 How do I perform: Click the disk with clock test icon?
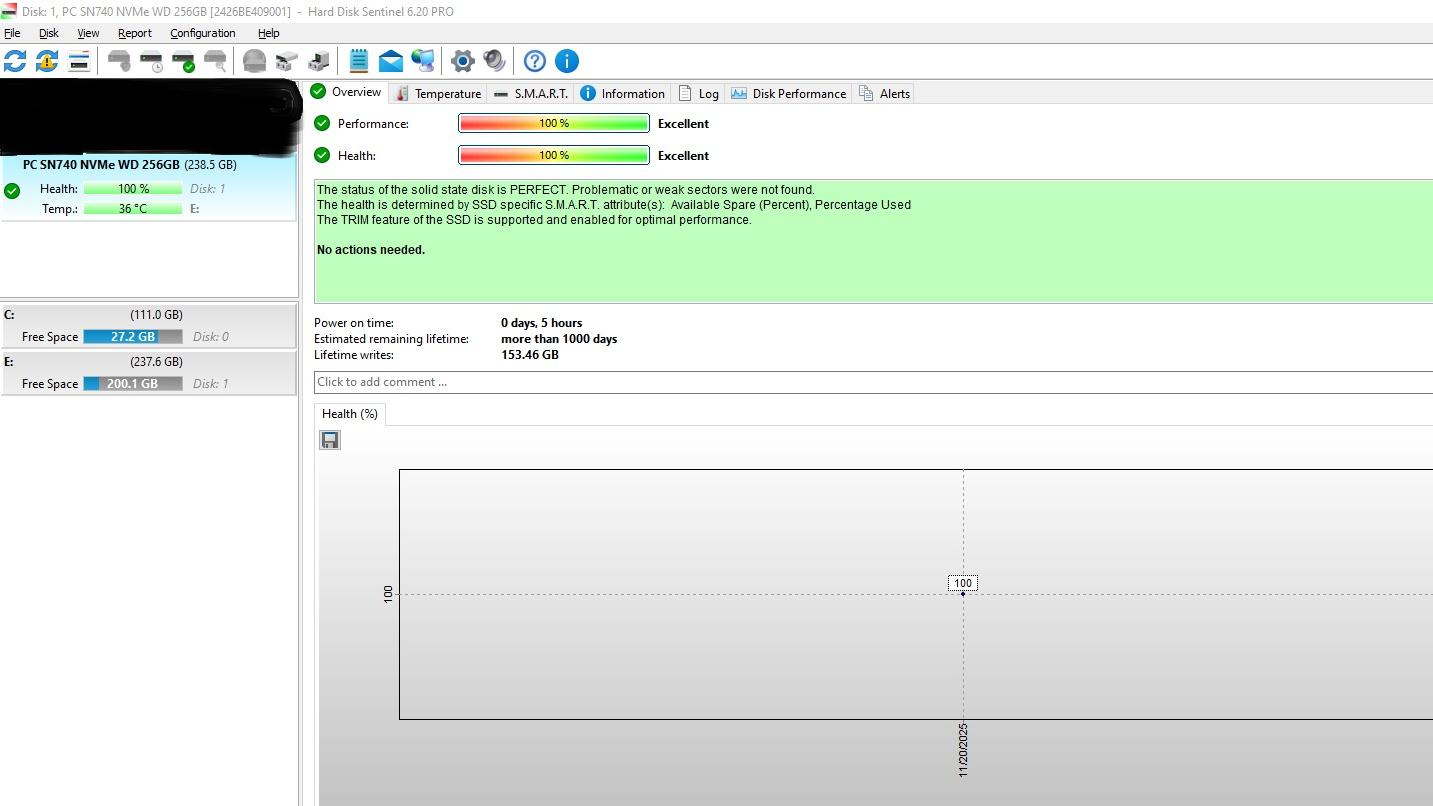click(151, 61)
